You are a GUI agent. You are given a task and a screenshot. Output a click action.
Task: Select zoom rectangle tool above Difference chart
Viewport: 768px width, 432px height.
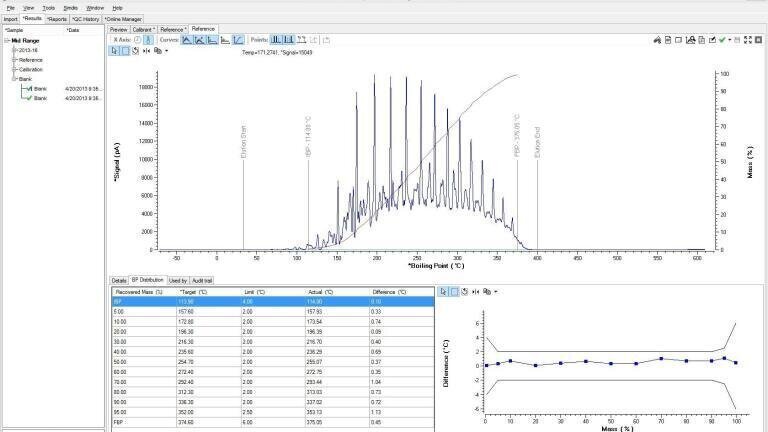pyautogui.click(x=455, y=291)
